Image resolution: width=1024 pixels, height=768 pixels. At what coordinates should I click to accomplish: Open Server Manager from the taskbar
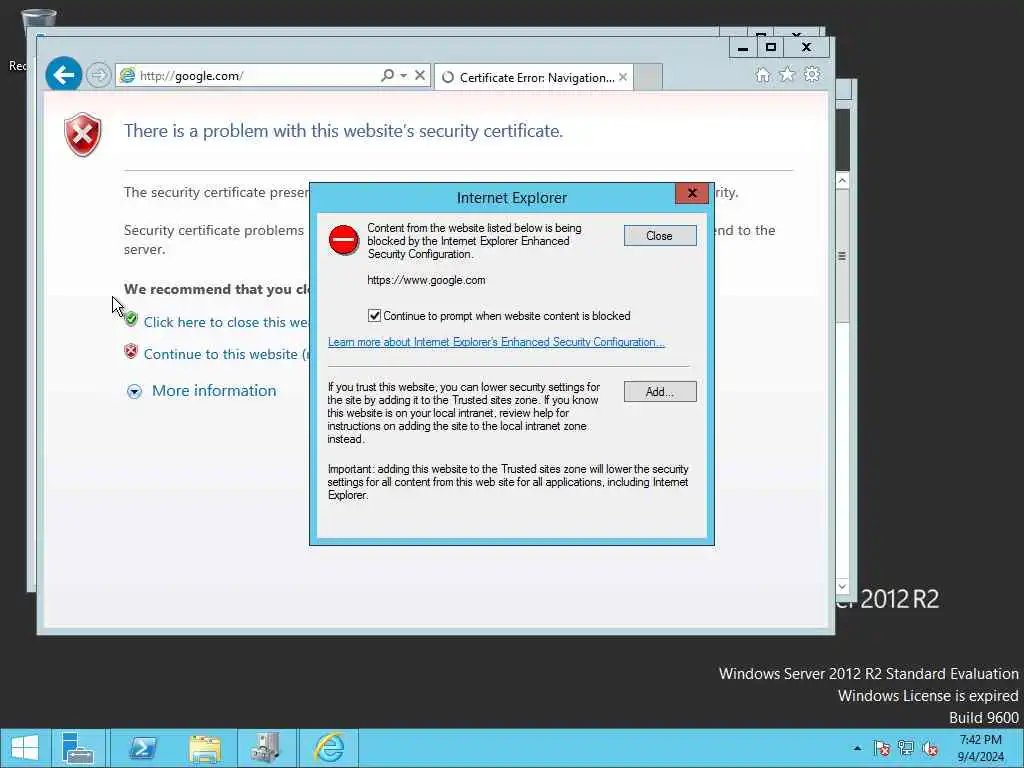click(78, 748)
